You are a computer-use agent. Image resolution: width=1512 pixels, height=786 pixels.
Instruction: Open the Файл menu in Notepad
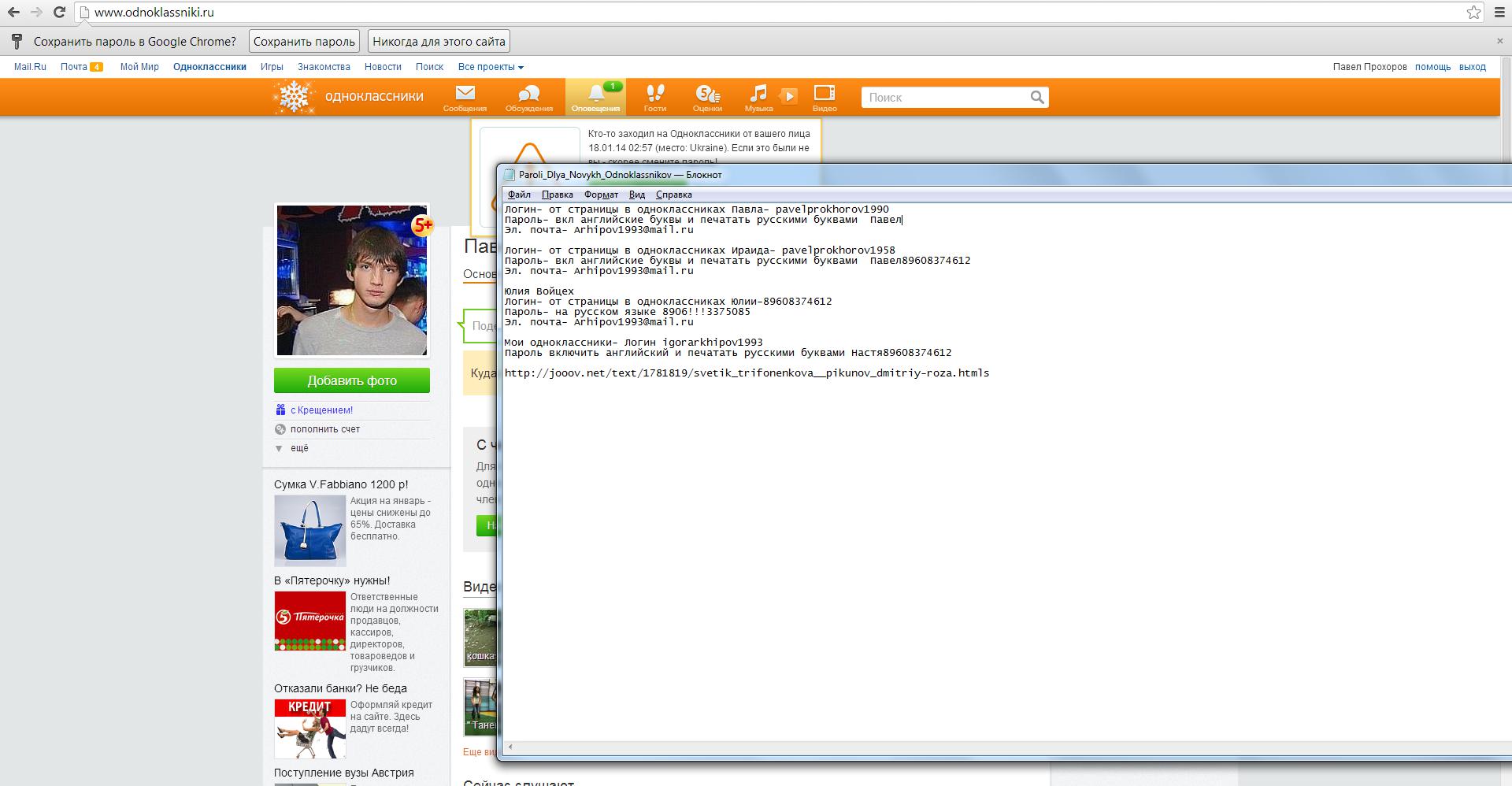(x=519, y=195)
